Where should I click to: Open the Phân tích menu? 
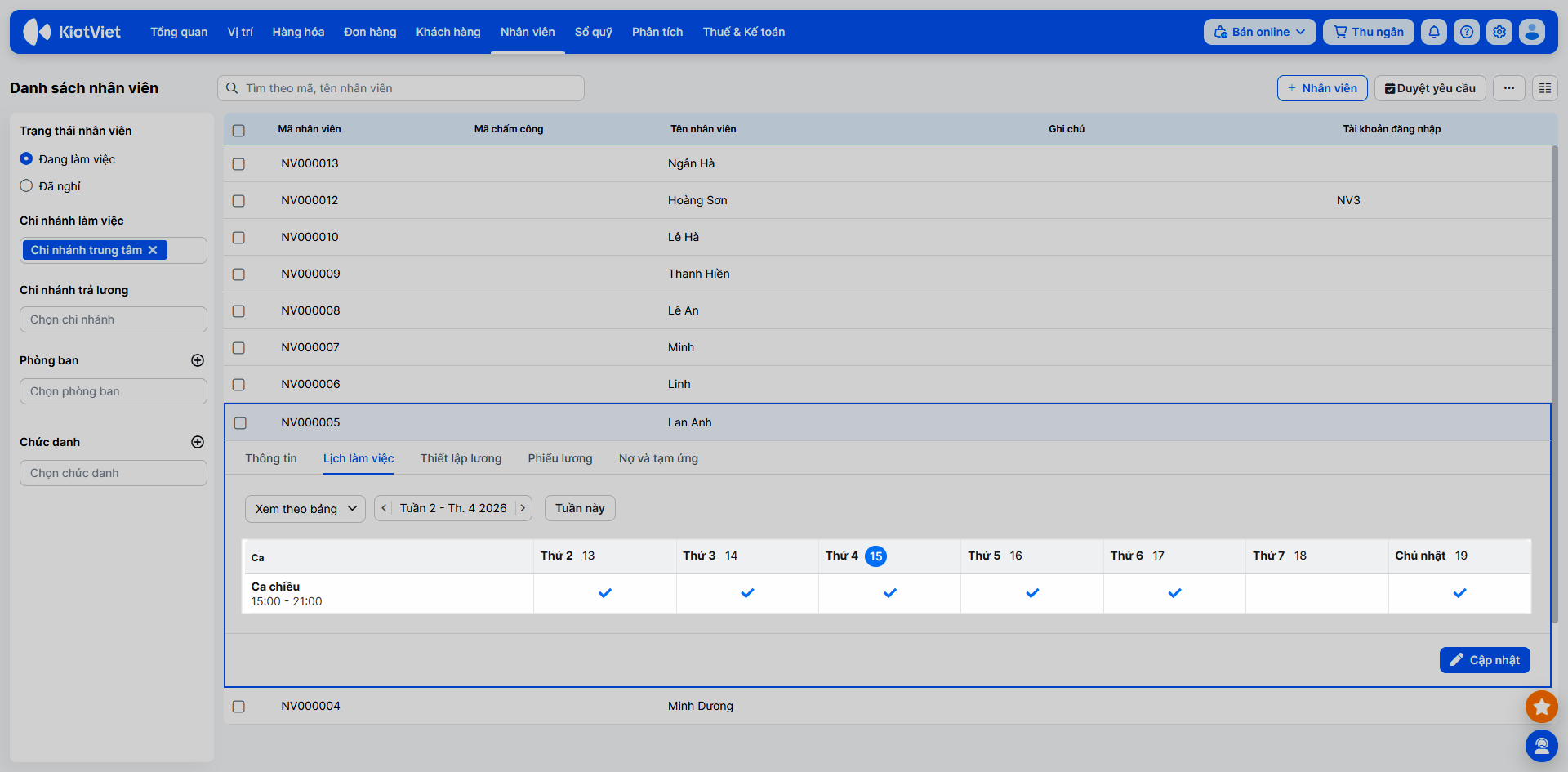point(657,32)
